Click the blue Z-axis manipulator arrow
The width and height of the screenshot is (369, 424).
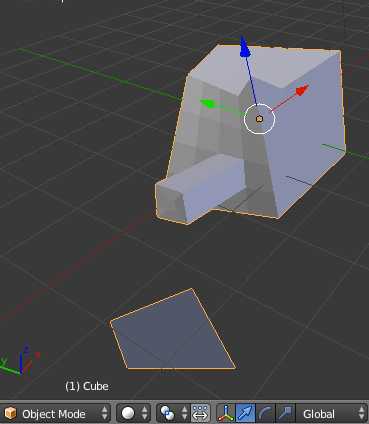tap(245, 47)
